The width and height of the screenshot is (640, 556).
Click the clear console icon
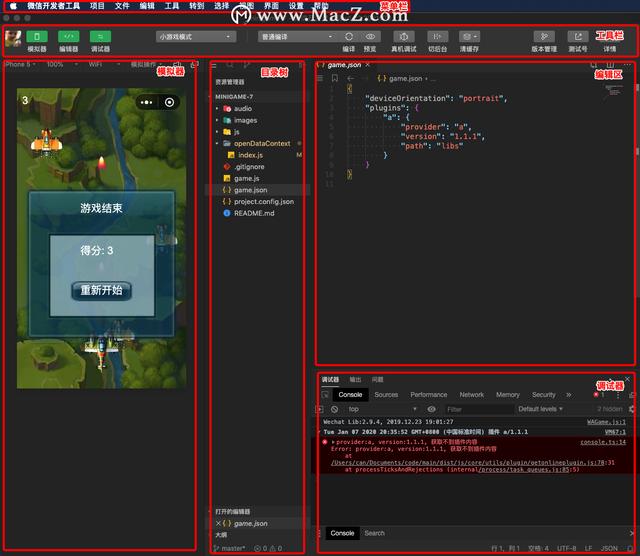coord(335,409)
